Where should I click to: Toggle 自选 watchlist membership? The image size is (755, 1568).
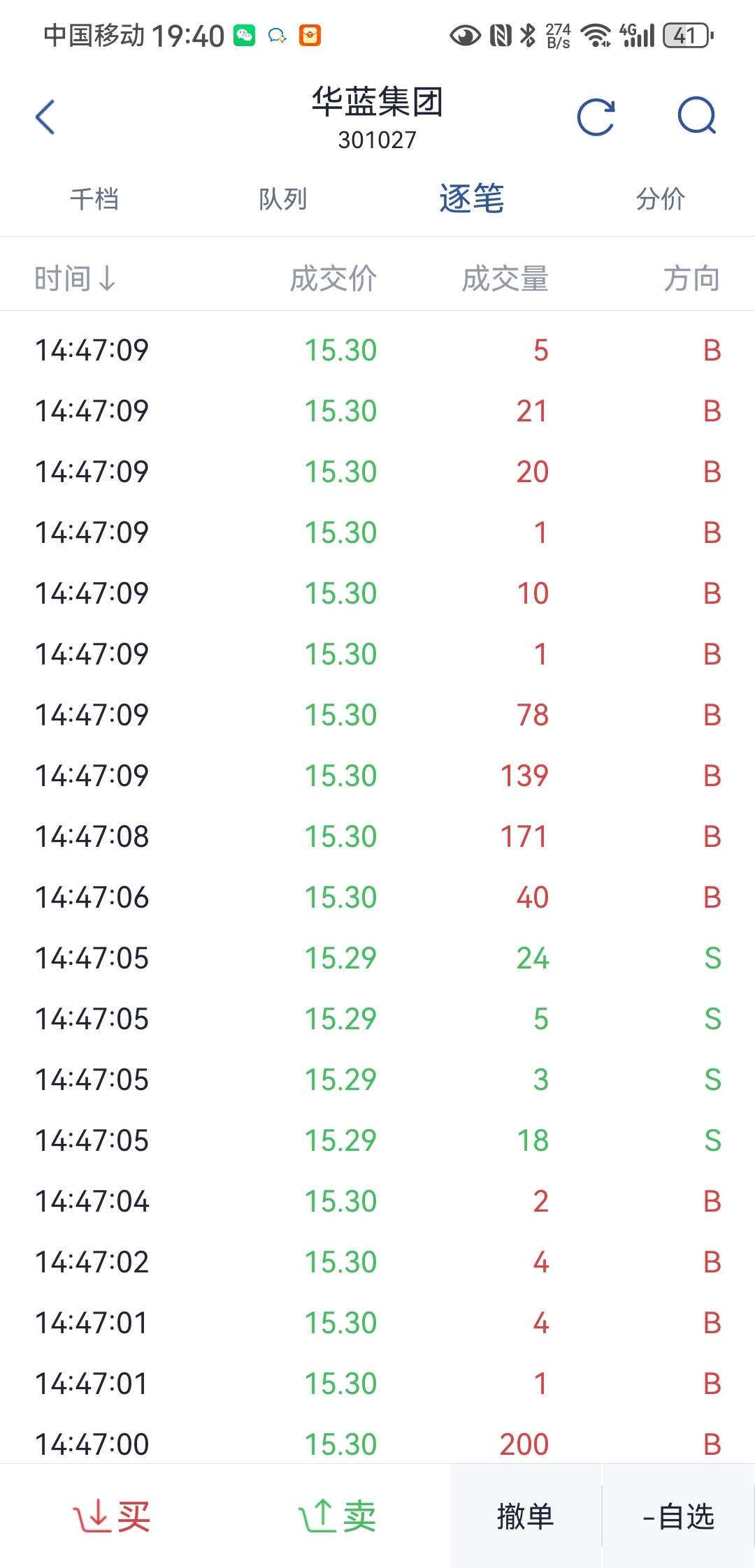678,1516
